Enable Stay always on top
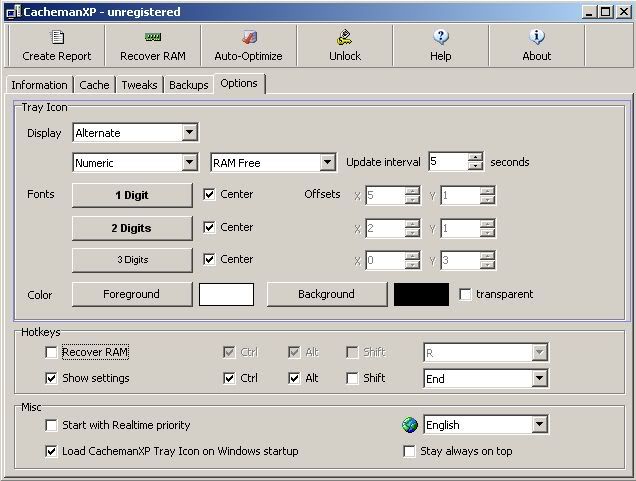The width and height of the screenshot is (636, 481). (x=409, y=451)
